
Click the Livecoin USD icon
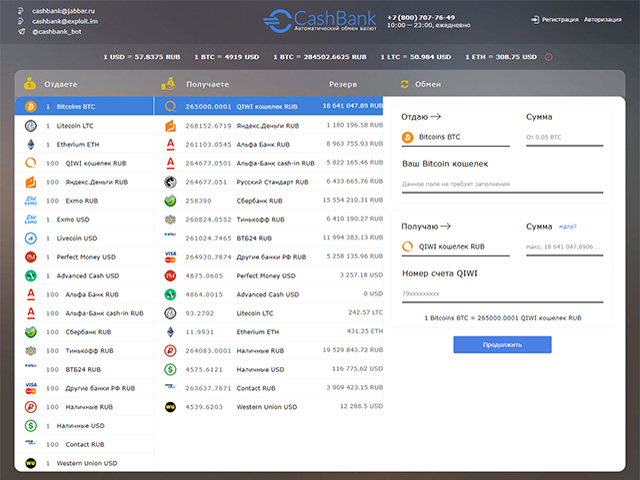coord(31,238)
